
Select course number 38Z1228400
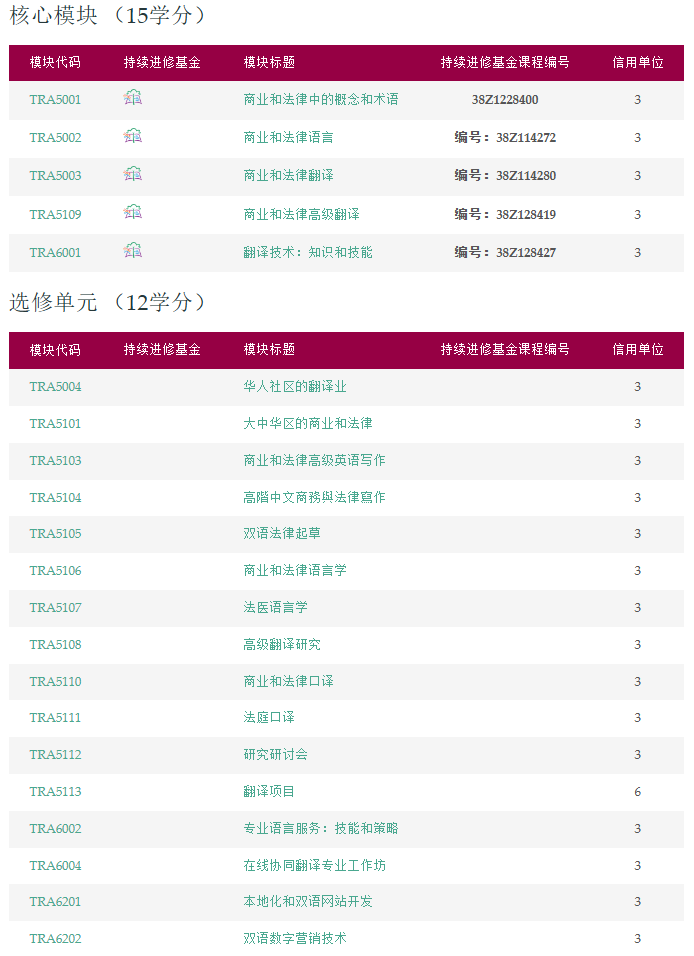[505, 100]
